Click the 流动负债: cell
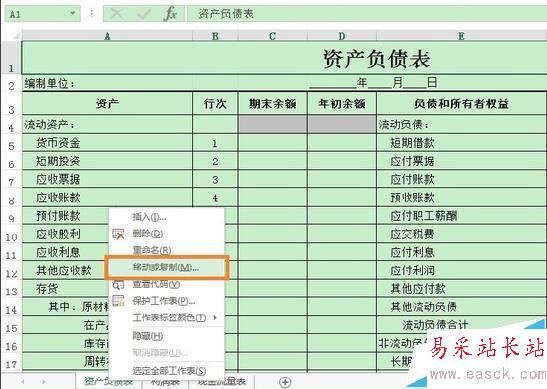This screenshot has width=547, height=389. (462, 125)
